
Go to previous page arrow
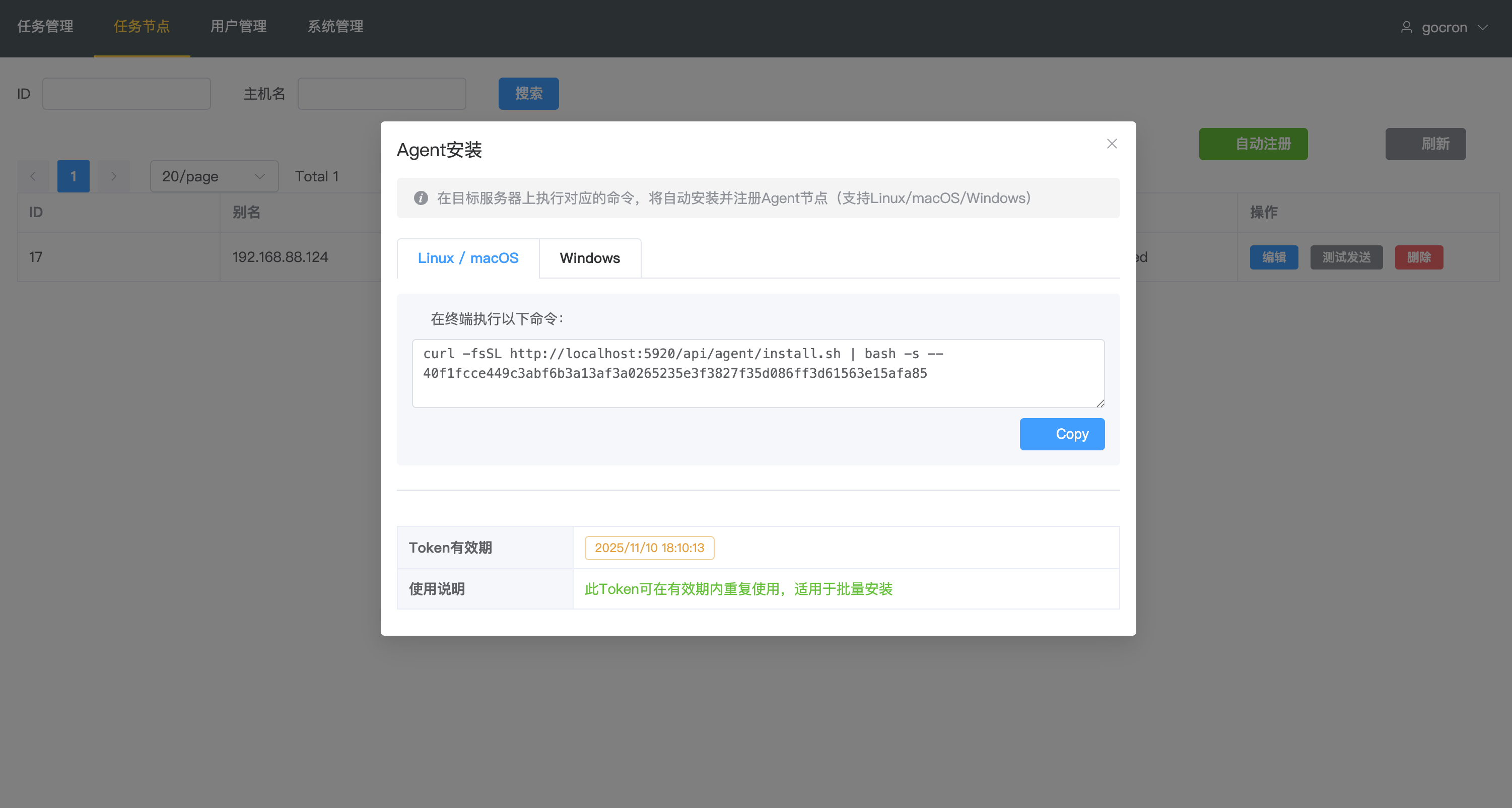[x=33, y=176]
